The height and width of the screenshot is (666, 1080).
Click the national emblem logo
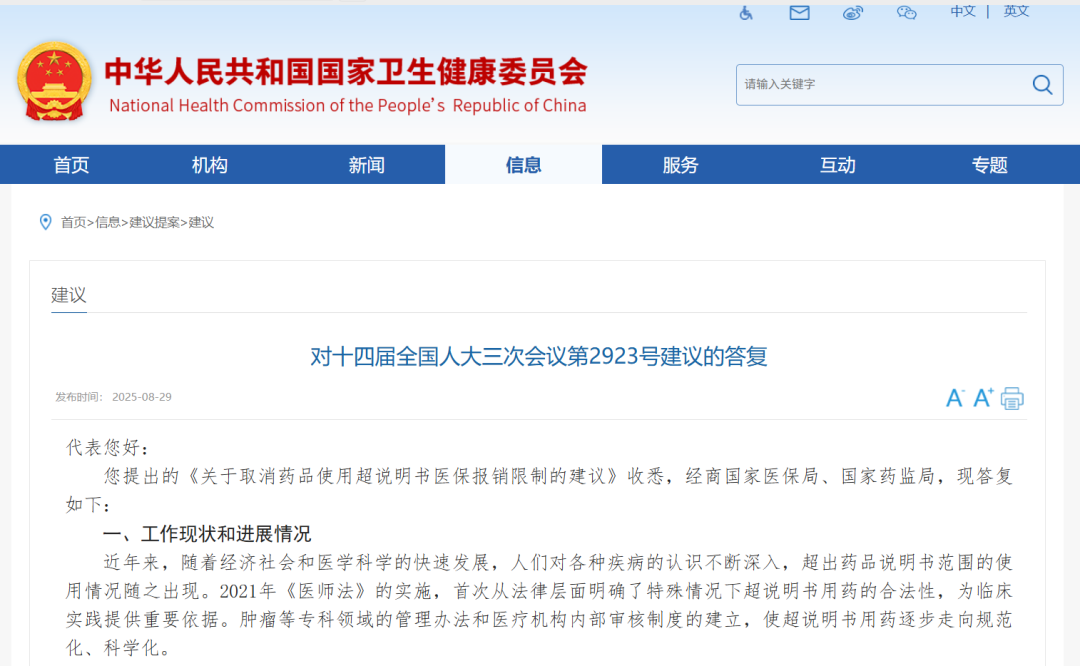pyautogui.click(x=54, y=82)
